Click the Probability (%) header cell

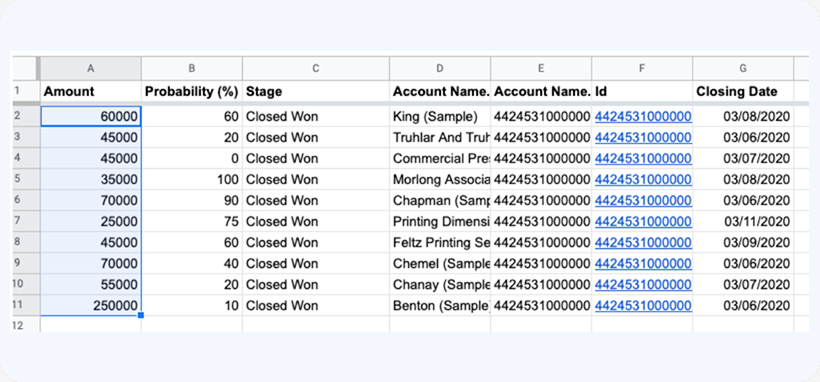[191, 91]
